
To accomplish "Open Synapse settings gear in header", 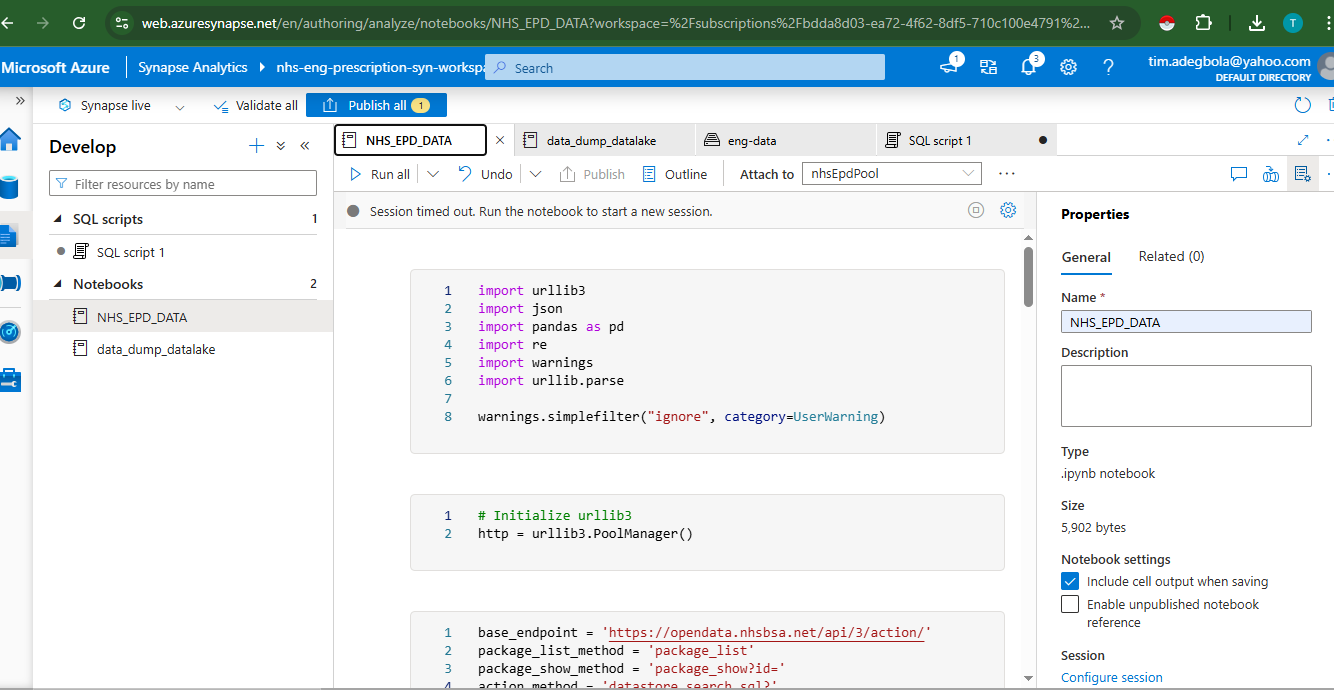I will point(1068,67).
